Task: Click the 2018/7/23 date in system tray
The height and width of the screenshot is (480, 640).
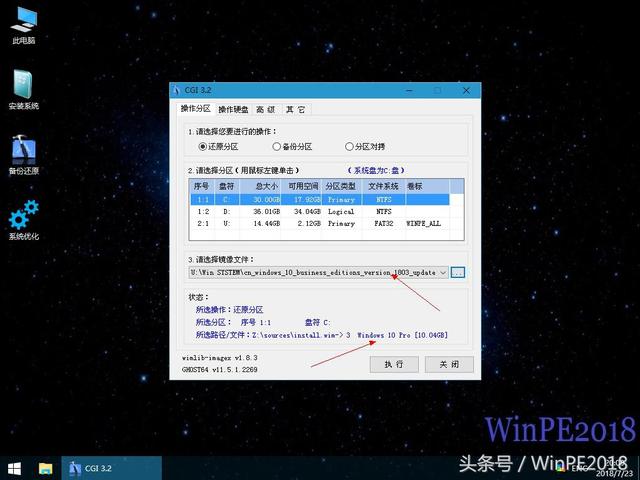Action: pyautogui.click(x=614, y=473)
